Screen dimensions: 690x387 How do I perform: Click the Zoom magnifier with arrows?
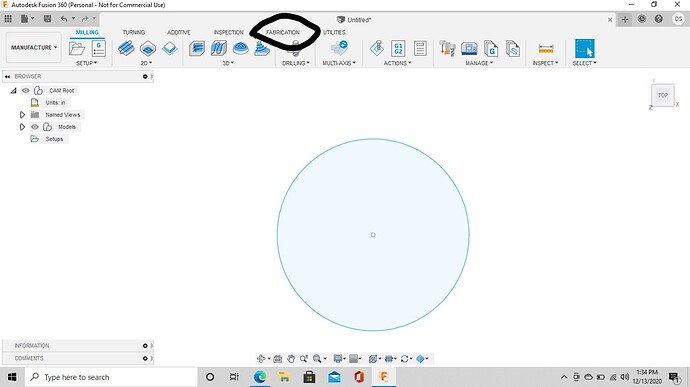(304, 359)
